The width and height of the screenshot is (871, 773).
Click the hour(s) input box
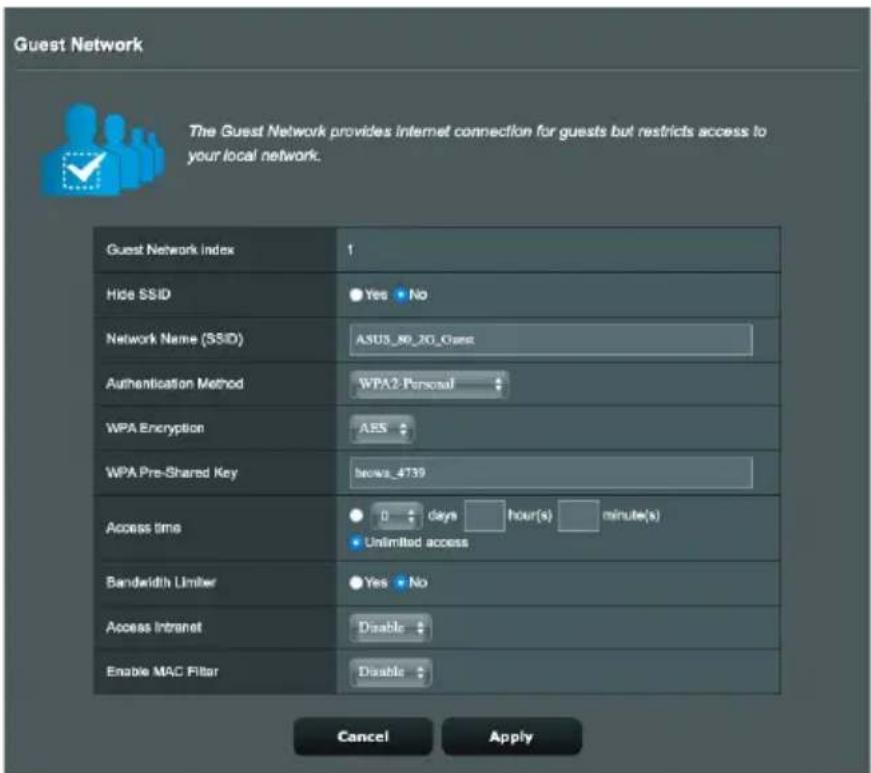484,516
